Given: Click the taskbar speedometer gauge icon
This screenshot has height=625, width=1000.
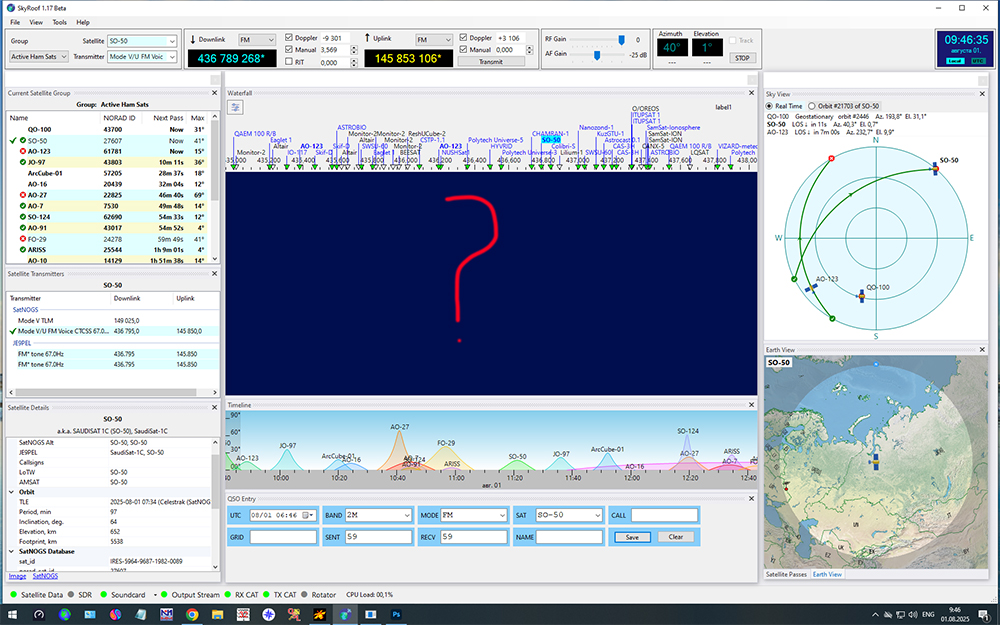Looking at the screenshot, I should tap(38, 615).
